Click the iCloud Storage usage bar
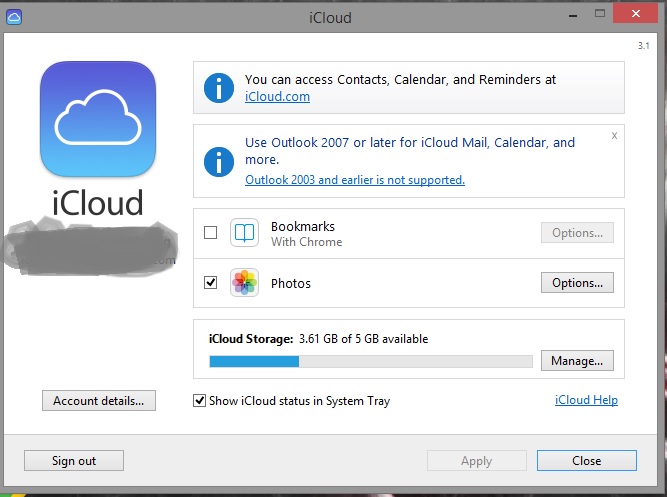 pyautogui.click(x=371, y=362)
